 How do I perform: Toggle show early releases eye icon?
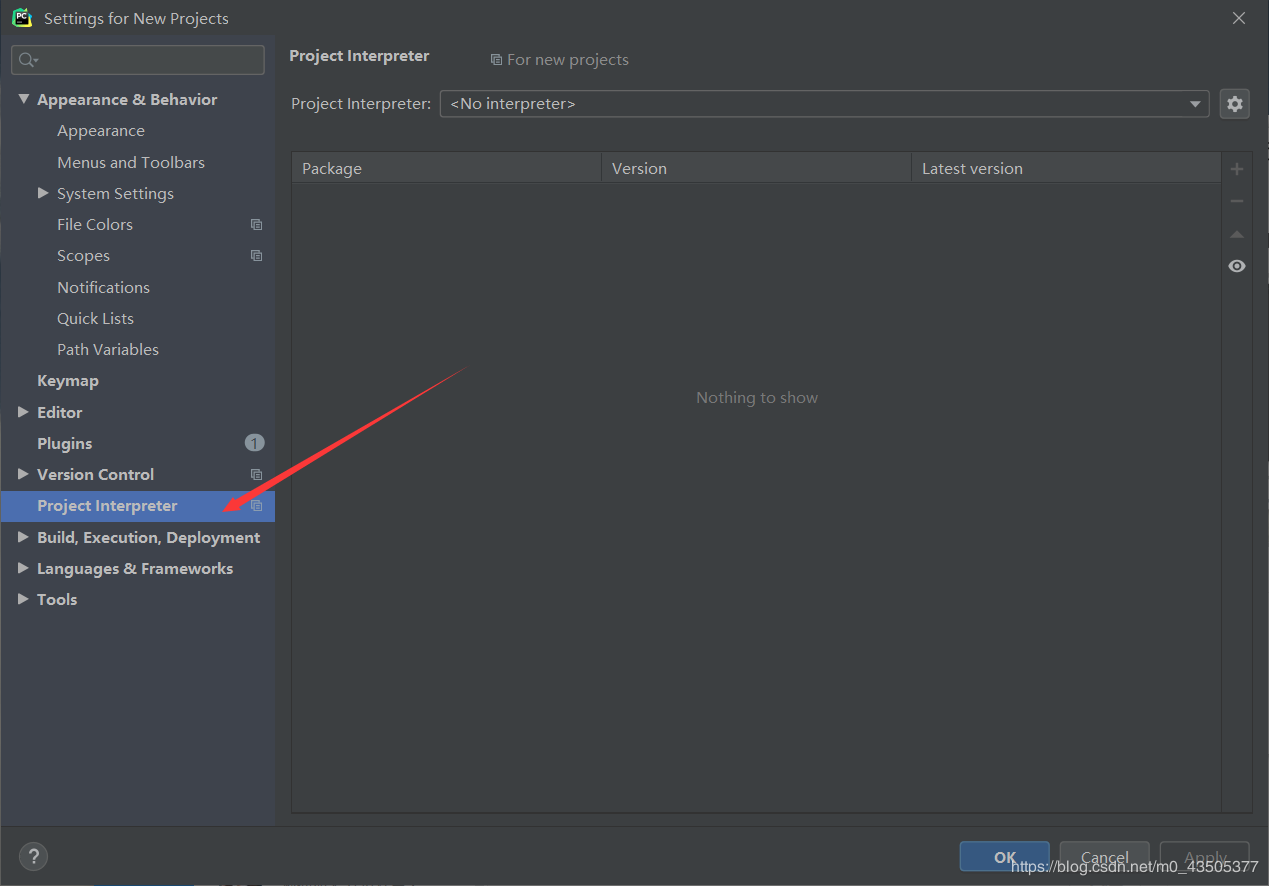pyautogui.click(x=1237, y=266)
